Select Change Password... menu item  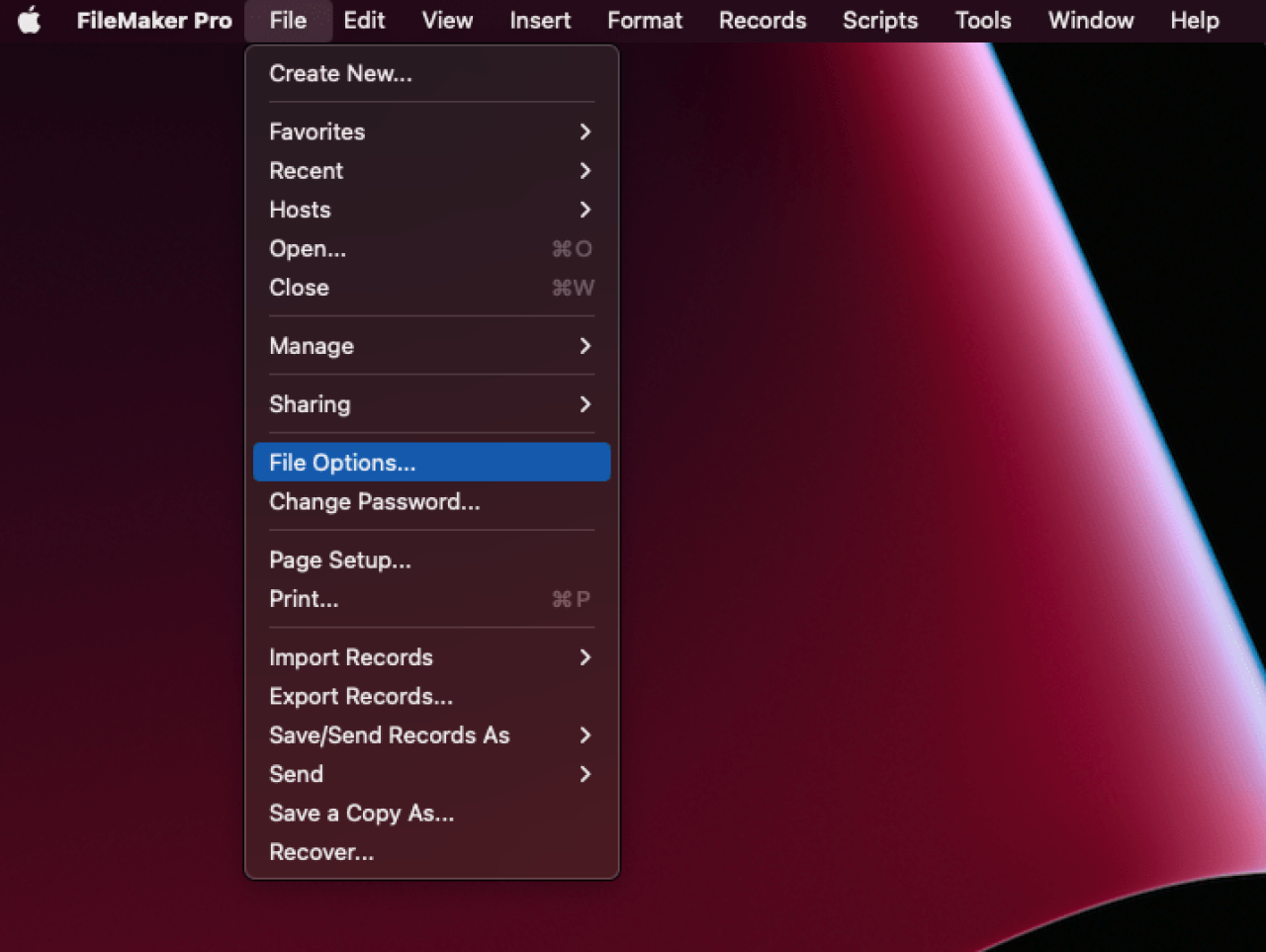pyautogui.click(x=431, y=501)
